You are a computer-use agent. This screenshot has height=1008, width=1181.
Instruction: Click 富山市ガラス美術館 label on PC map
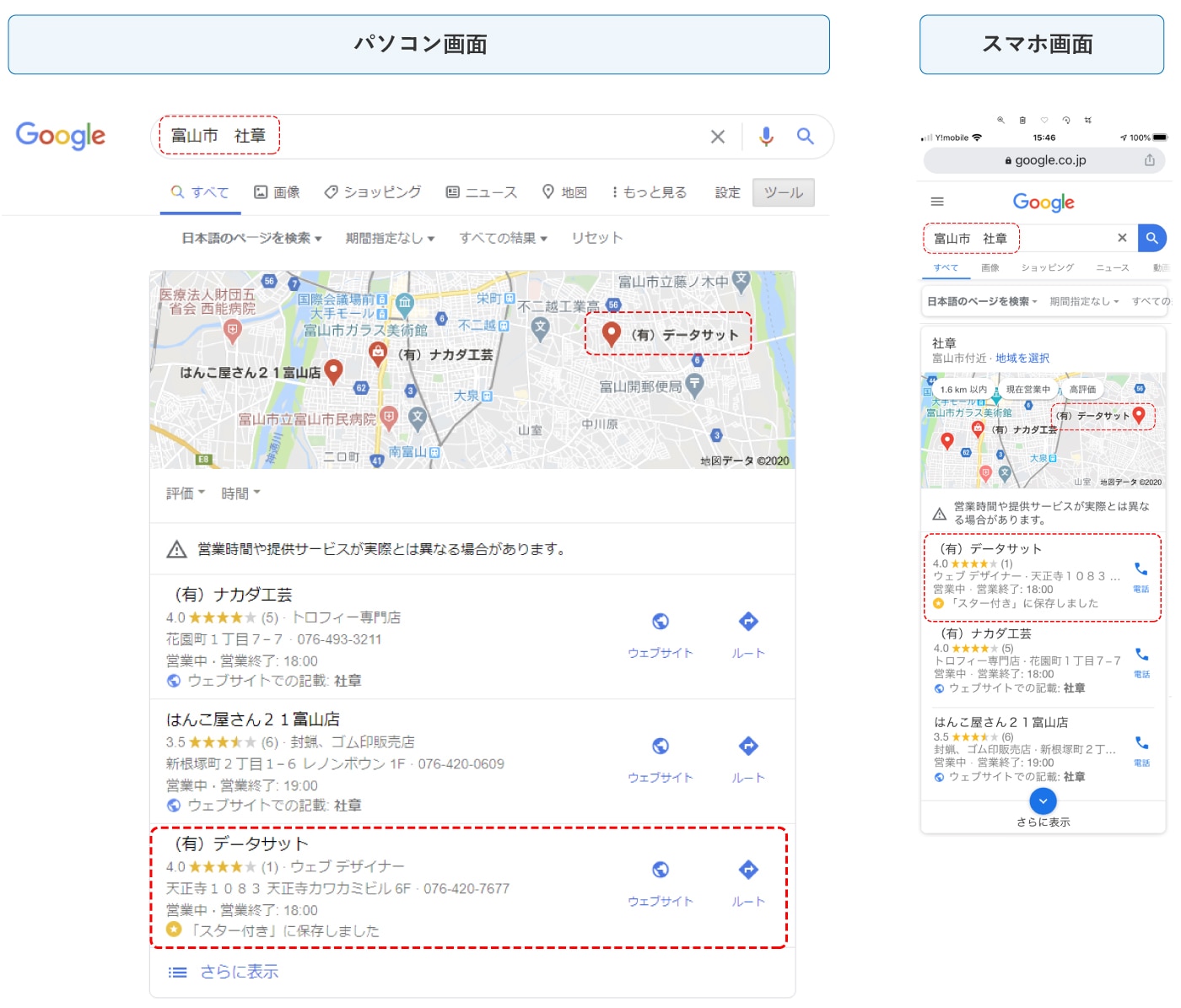coord(365,330)
